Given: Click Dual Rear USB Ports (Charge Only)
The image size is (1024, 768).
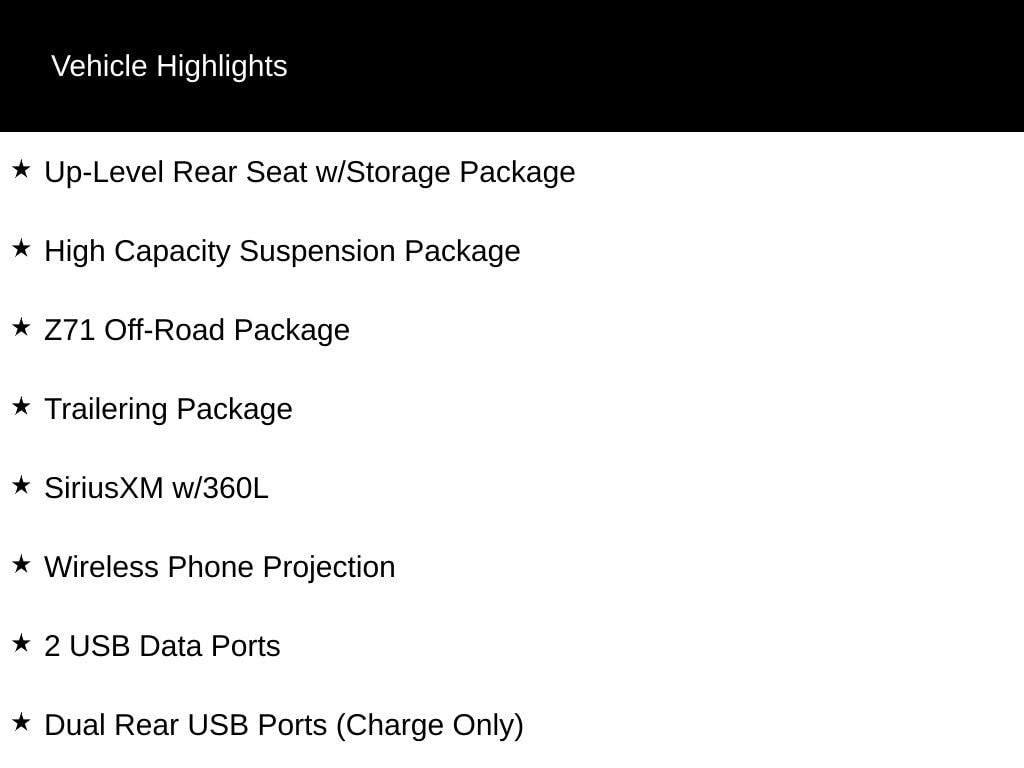Looking at the screenshot, I should [x=284, y=726].
